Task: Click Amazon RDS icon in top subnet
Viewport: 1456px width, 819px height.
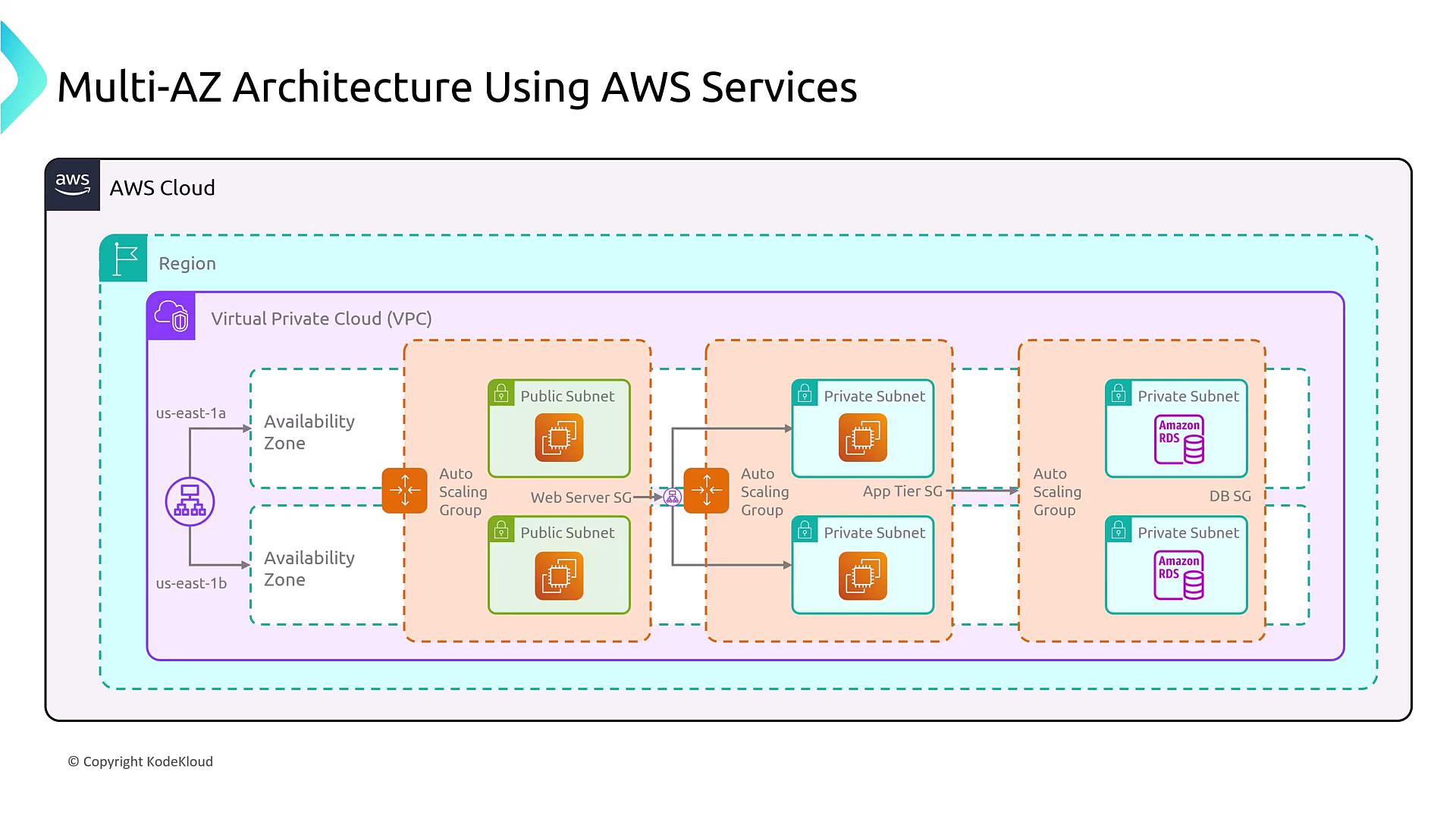Action: tap(1178, 439)
